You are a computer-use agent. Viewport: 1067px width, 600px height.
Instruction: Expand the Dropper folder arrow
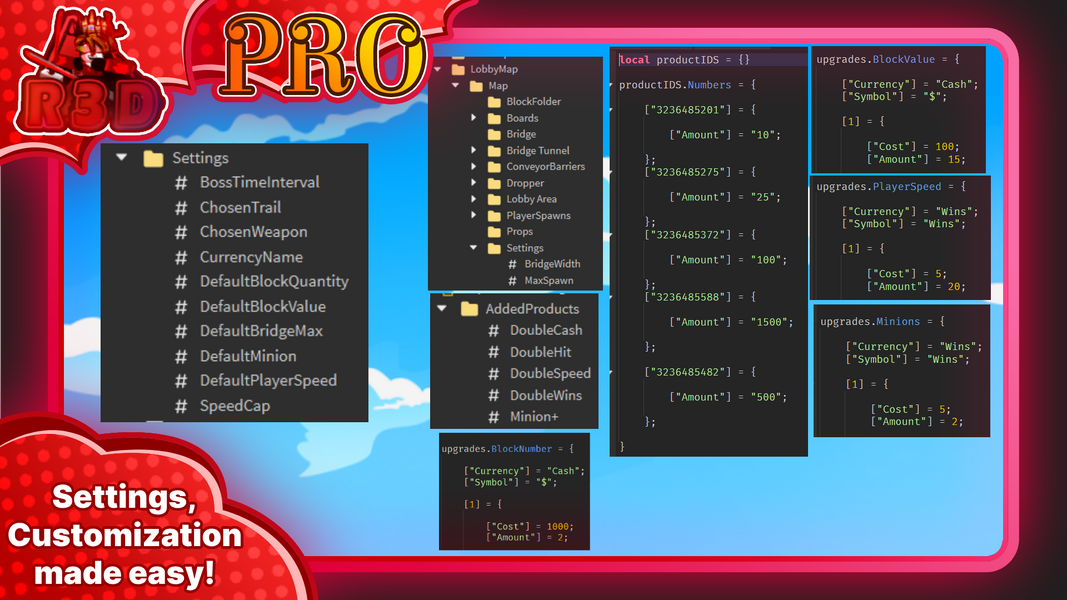(x=474, y=182)
